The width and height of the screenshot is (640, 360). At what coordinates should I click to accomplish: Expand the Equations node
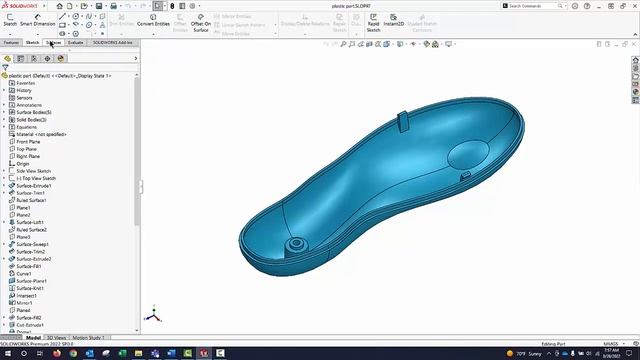click(4, 127)
